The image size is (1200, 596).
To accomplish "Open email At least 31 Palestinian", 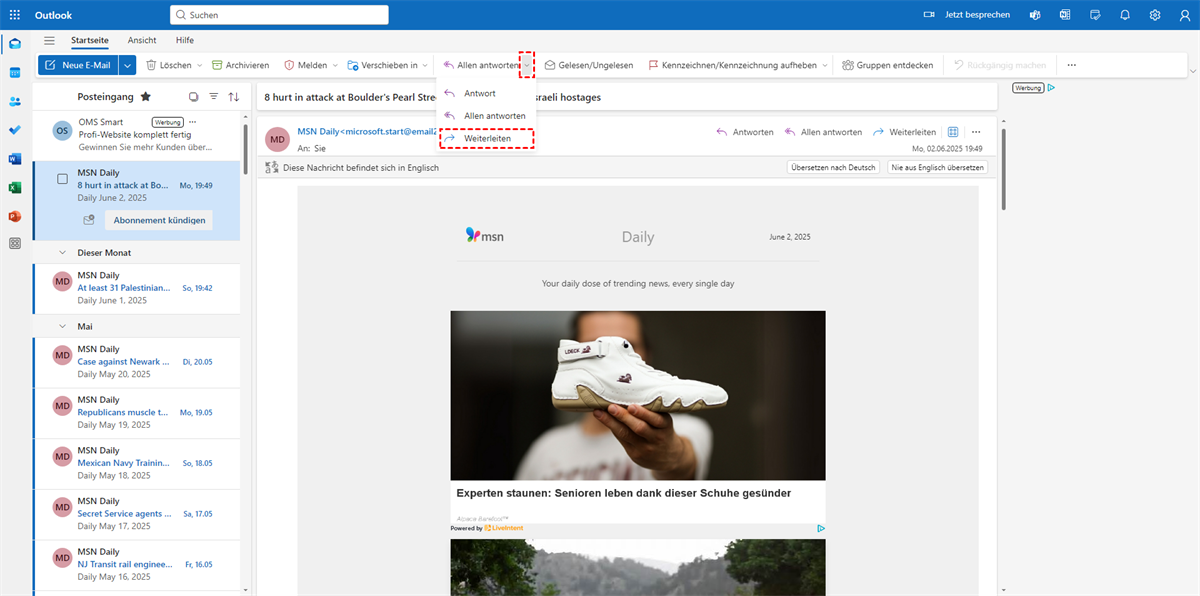I will pos(136,288).
